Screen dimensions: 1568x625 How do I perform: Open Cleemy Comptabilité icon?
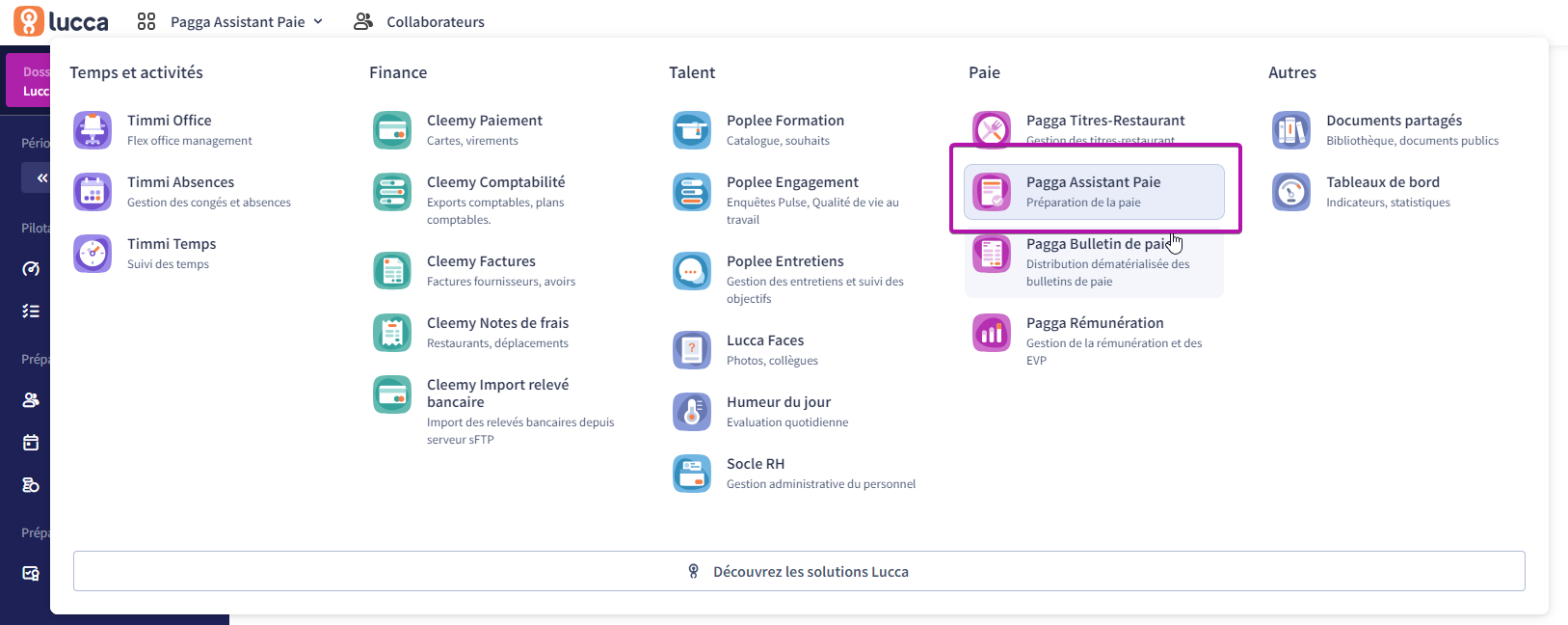(392, 192)
